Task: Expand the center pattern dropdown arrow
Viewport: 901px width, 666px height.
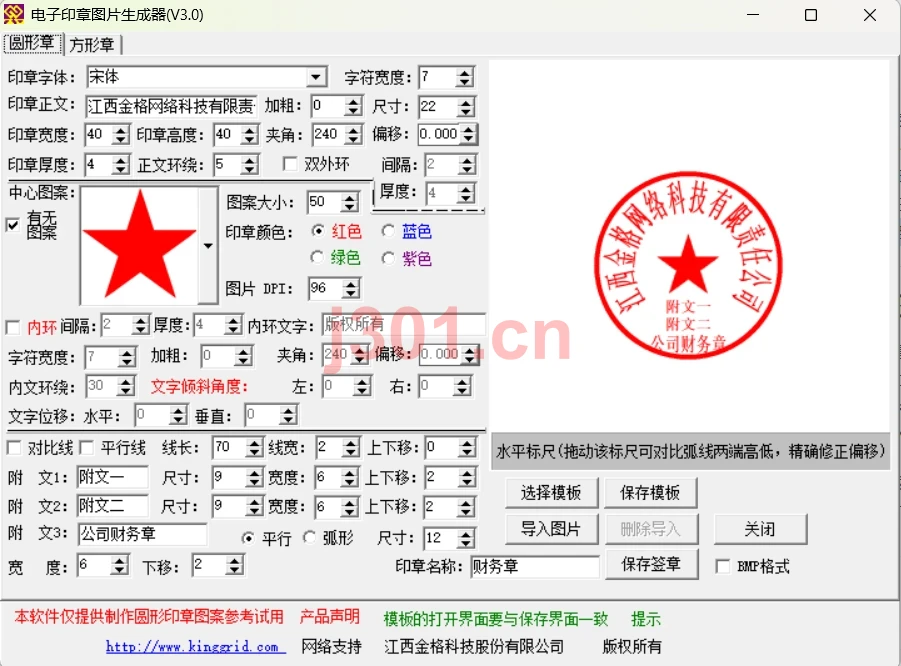Action: 208,245
